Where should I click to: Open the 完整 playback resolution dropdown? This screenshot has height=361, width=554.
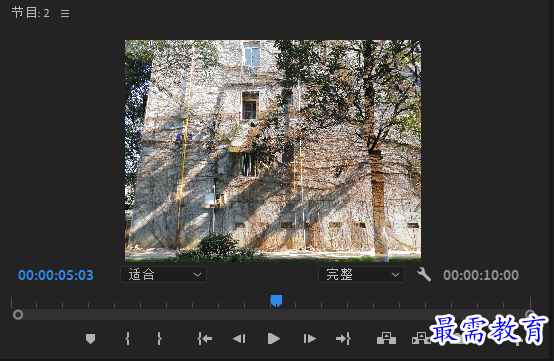(361, 274)
